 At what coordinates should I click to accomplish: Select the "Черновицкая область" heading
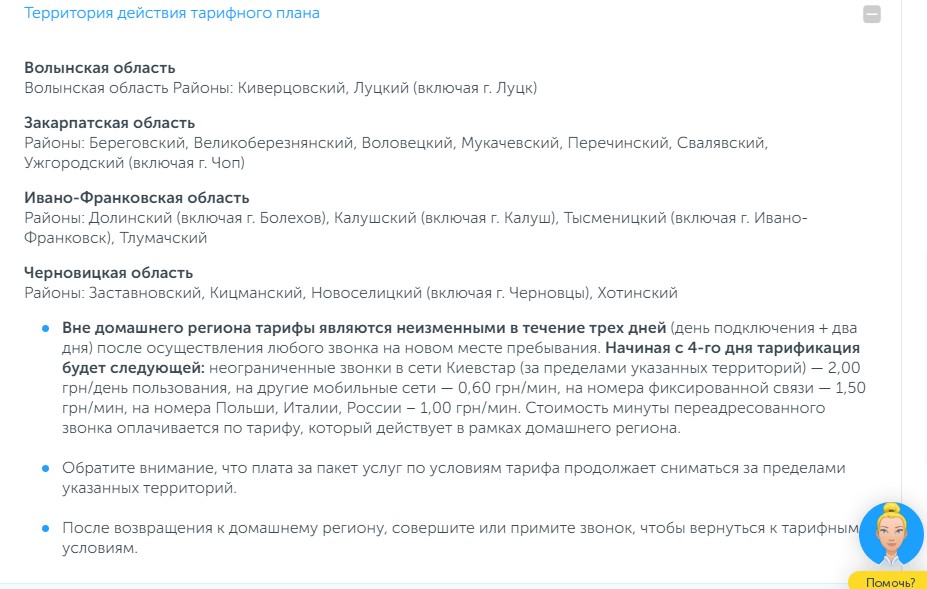pos(109,273)
